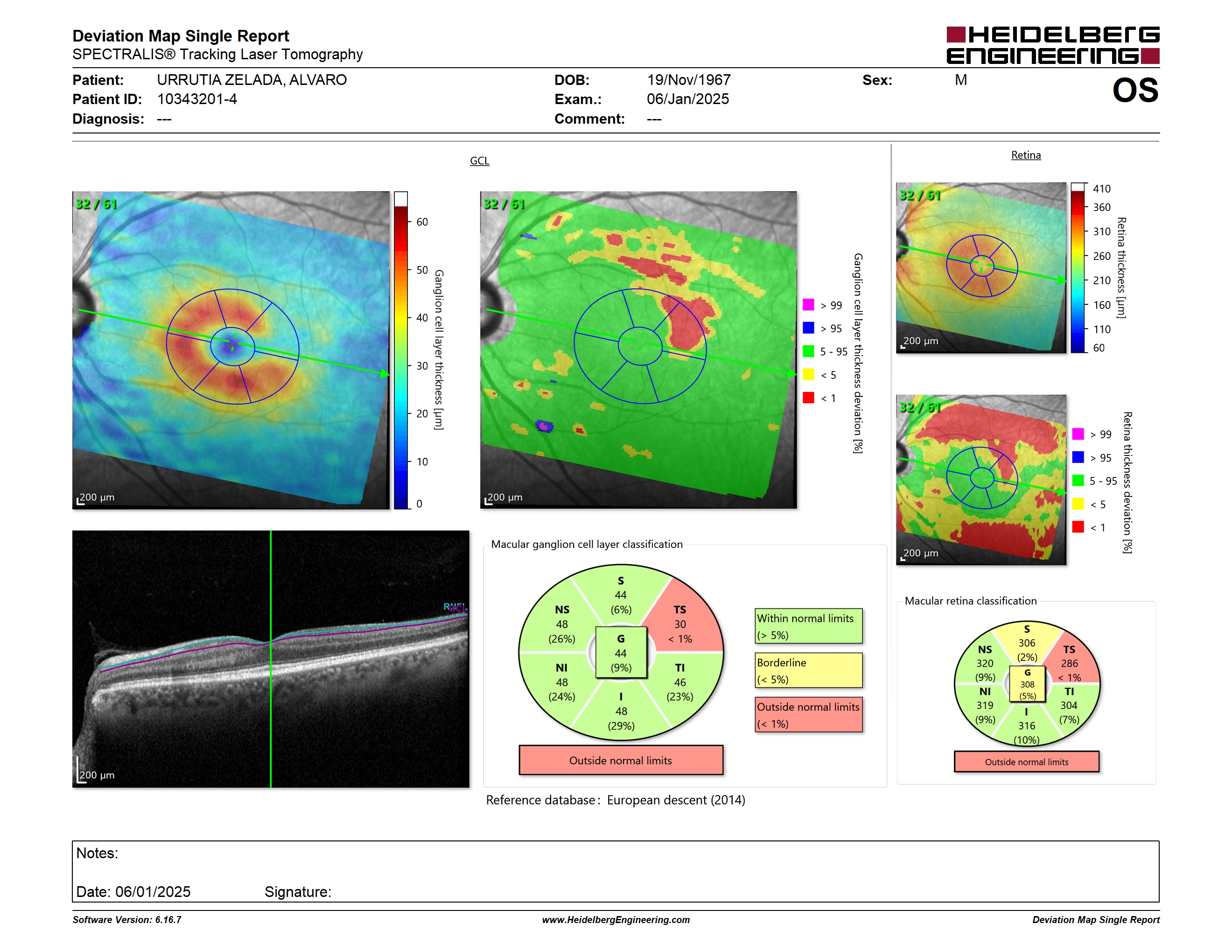Click the OS eye laterality label
This screenshot has width=1232, height=952.
(1135, 90)
